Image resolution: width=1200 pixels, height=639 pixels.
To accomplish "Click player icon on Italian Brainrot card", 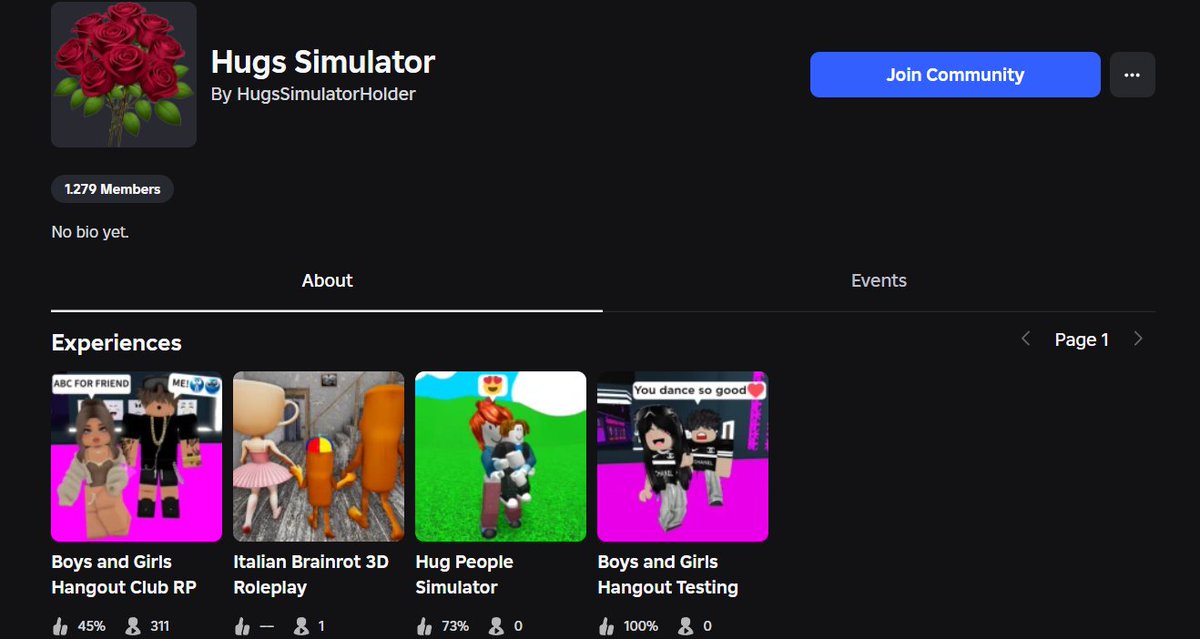I will click(x=301, y=626).
